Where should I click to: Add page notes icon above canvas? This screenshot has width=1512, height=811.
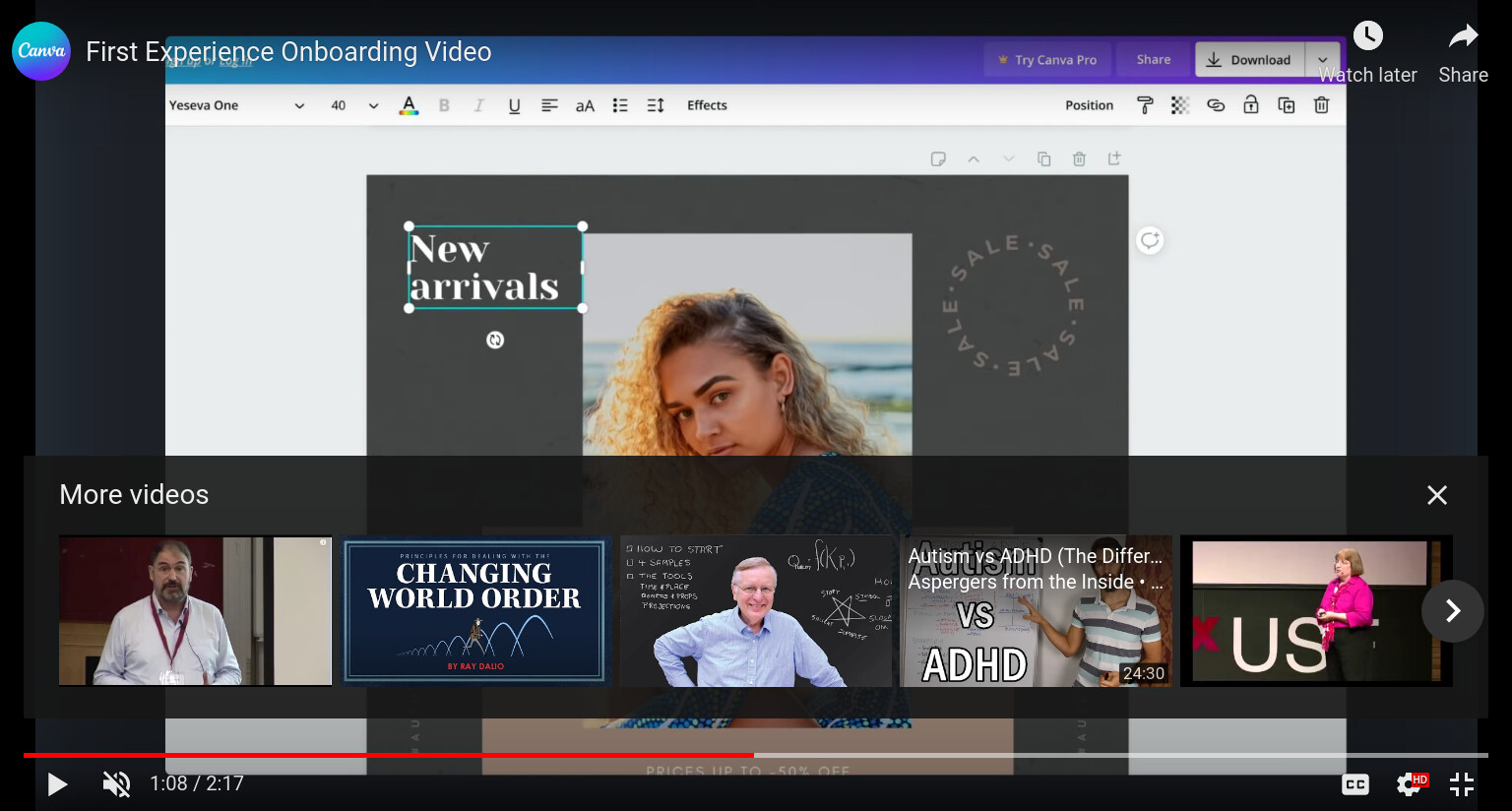tap(938, 158)
